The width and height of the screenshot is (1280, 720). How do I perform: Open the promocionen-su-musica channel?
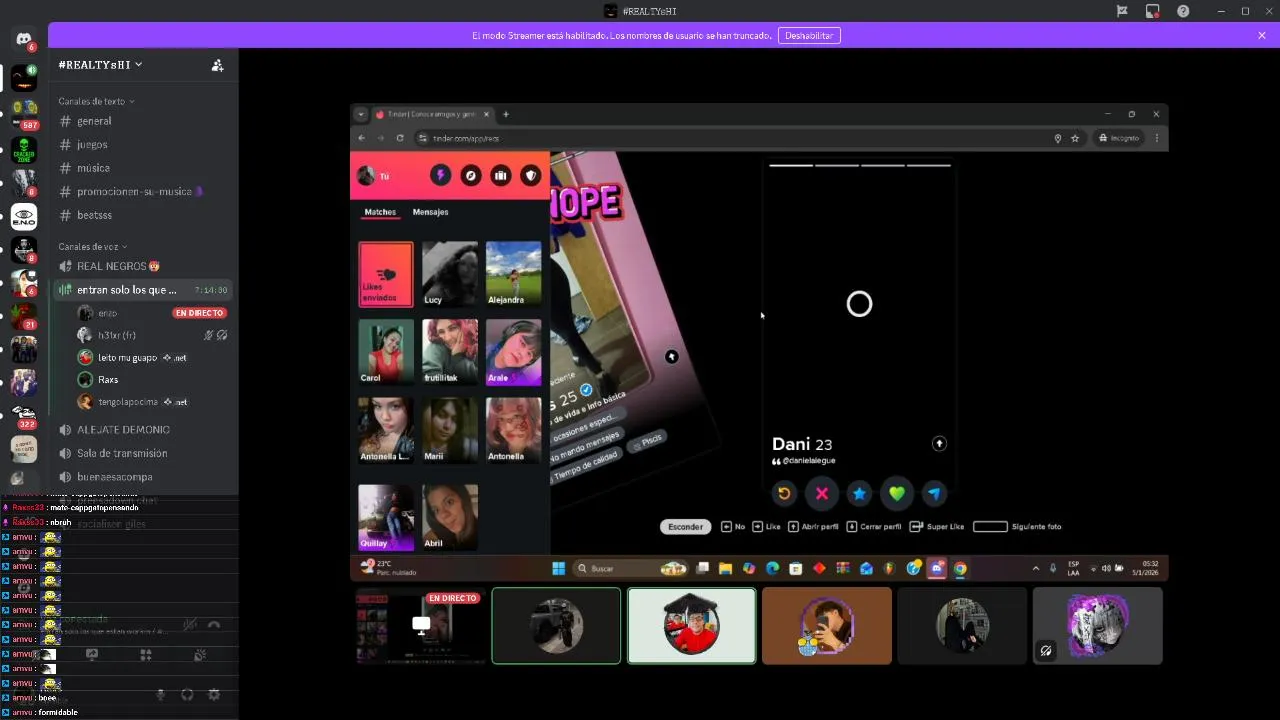point(144,191)
